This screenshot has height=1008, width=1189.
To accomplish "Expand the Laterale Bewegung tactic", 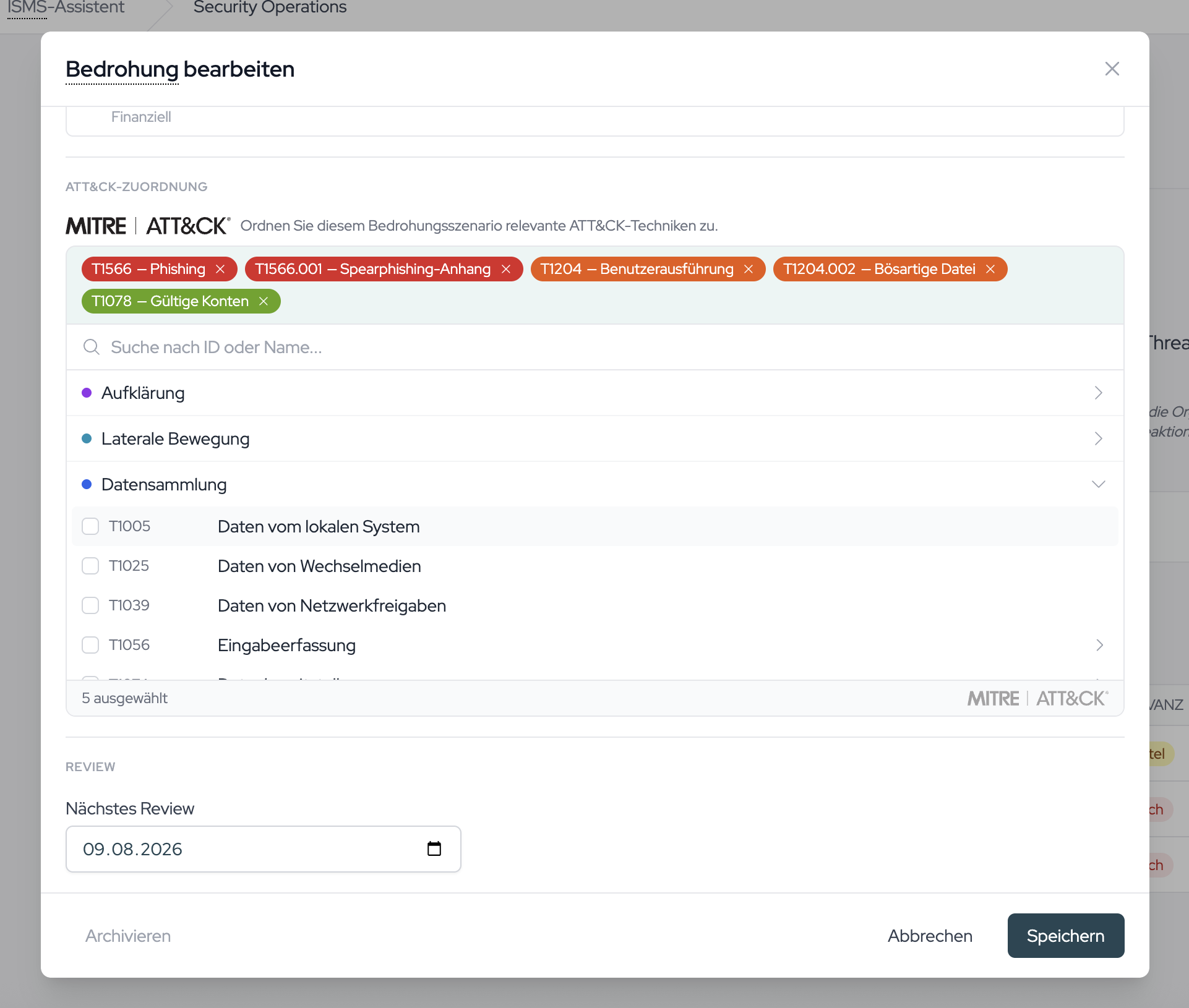I will 594,438.
